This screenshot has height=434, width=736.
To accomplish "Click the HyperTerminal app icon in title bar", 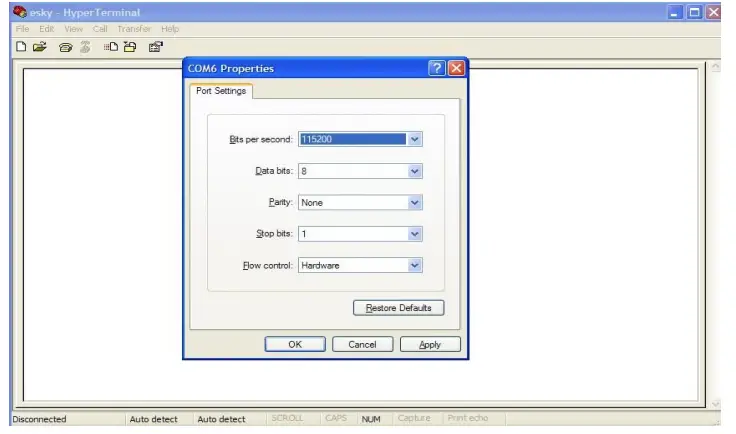I will [20, 12].
